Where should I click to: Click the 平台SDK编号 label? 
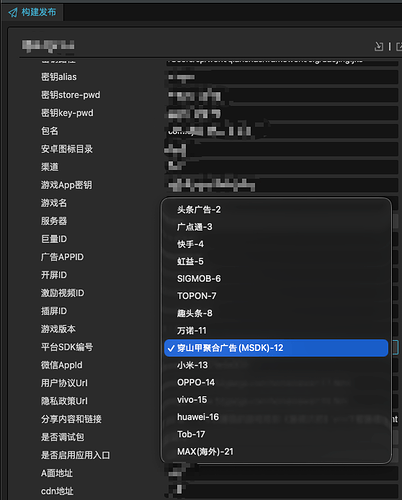click(67, 347)
